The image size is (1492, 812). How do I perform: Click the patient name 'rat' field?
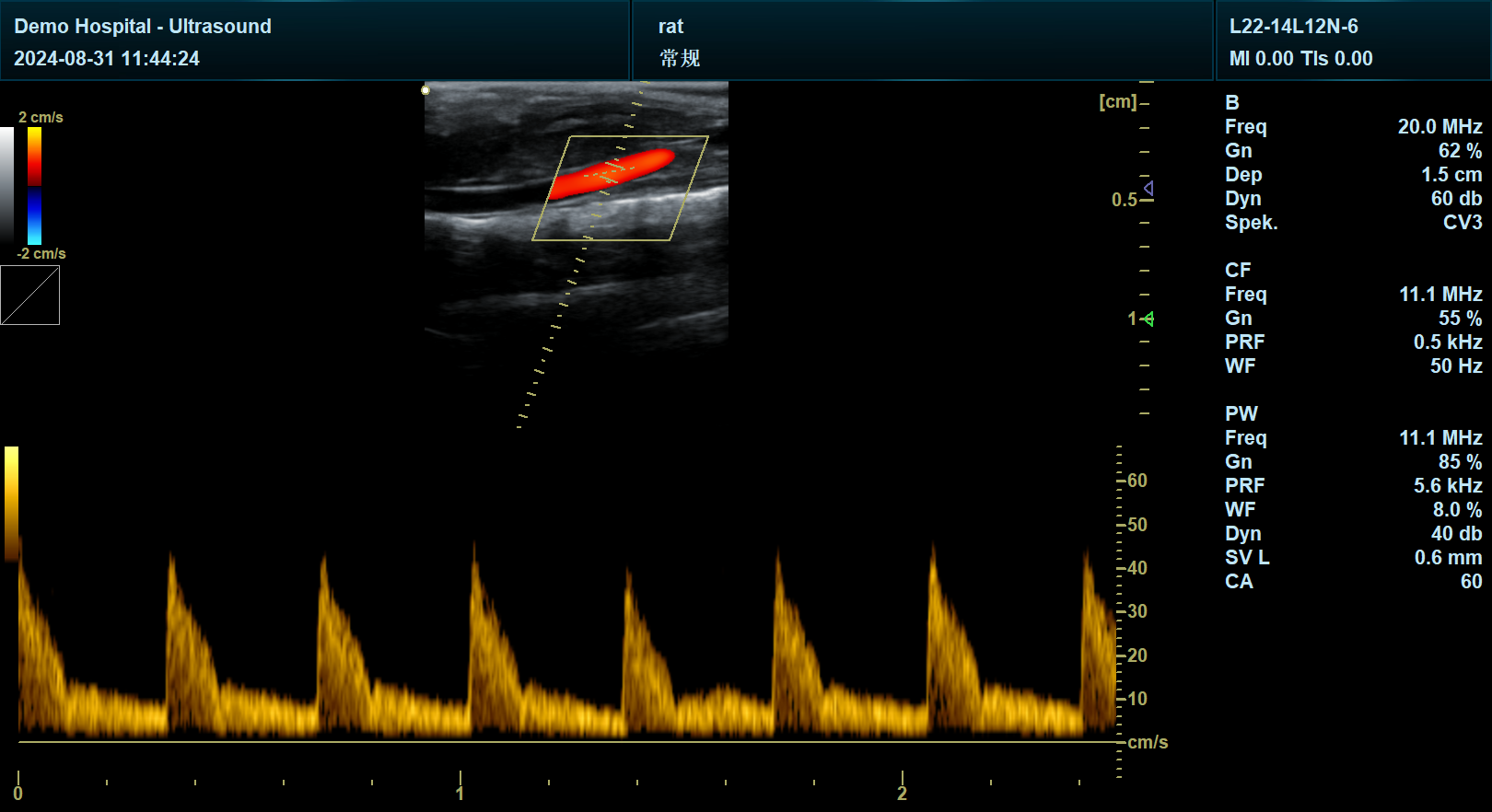pos(670,27)
